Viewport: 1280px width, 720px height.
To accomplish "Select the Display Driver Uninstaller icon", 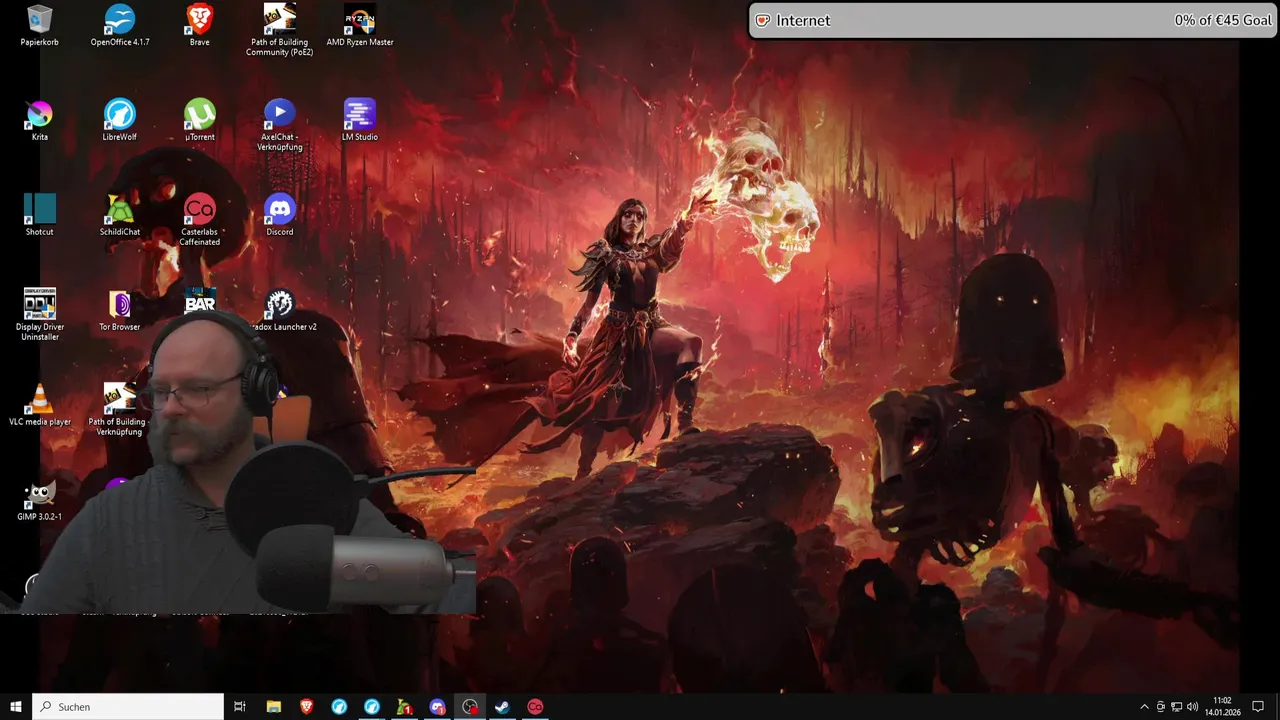I will tap(39, 316).
